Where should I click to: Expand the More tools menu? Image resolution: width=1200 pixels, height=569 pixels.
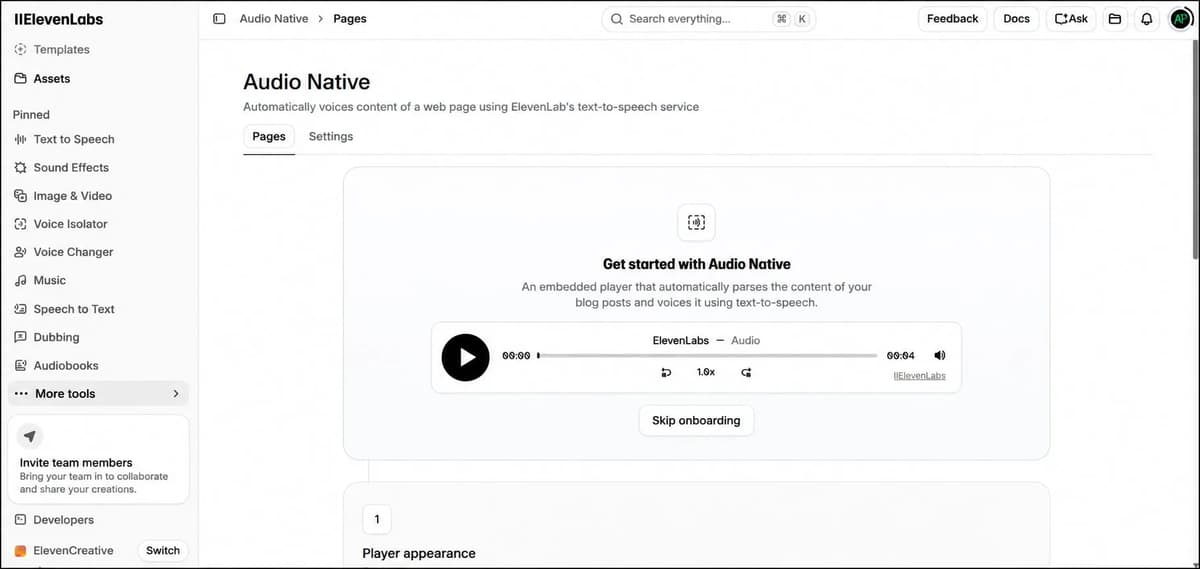pyautogui.click(x=98, y=394)
